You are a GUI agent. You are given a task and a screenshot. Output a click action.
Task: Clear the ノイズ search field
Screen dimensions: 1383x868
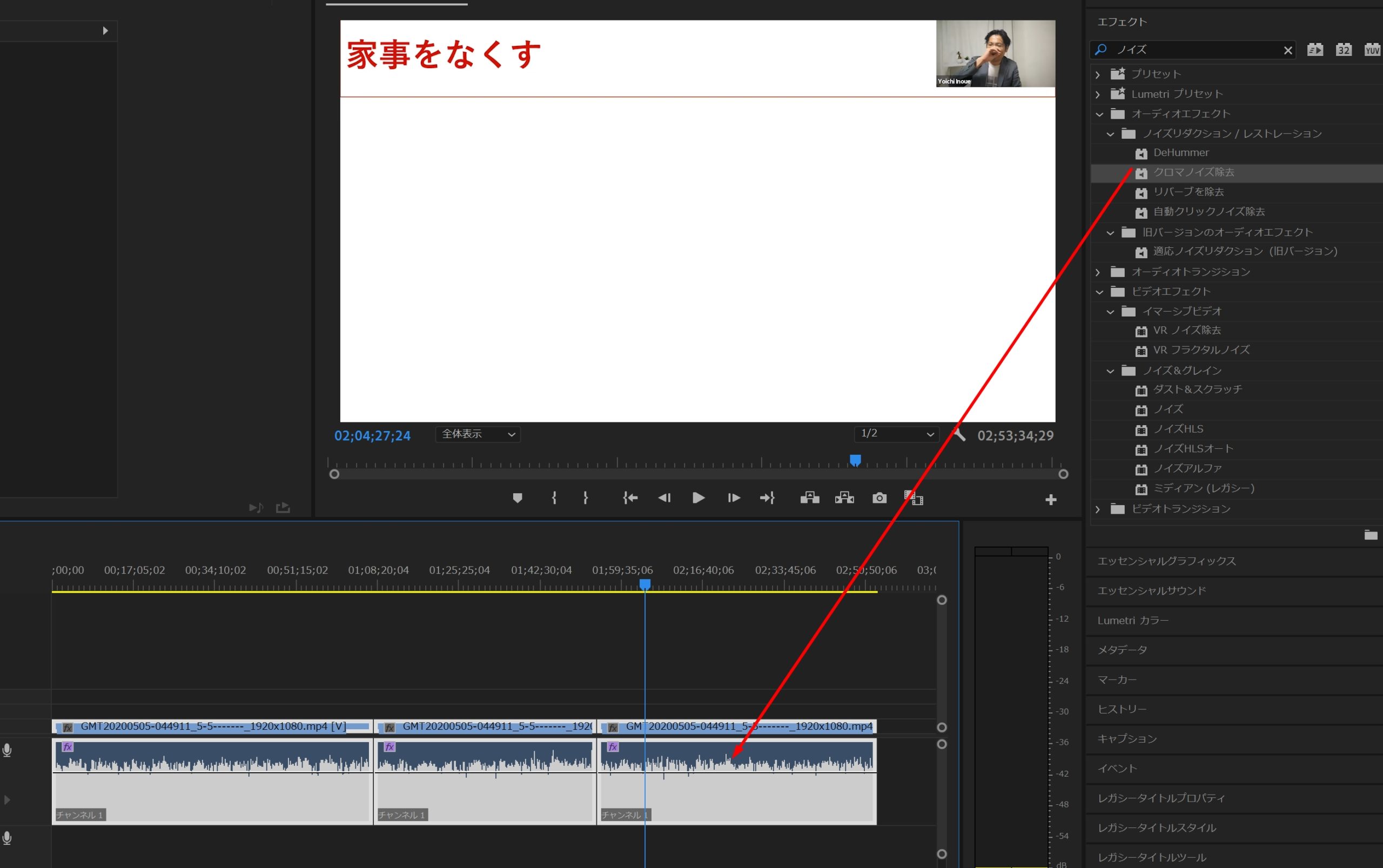tap(1288, 51)
